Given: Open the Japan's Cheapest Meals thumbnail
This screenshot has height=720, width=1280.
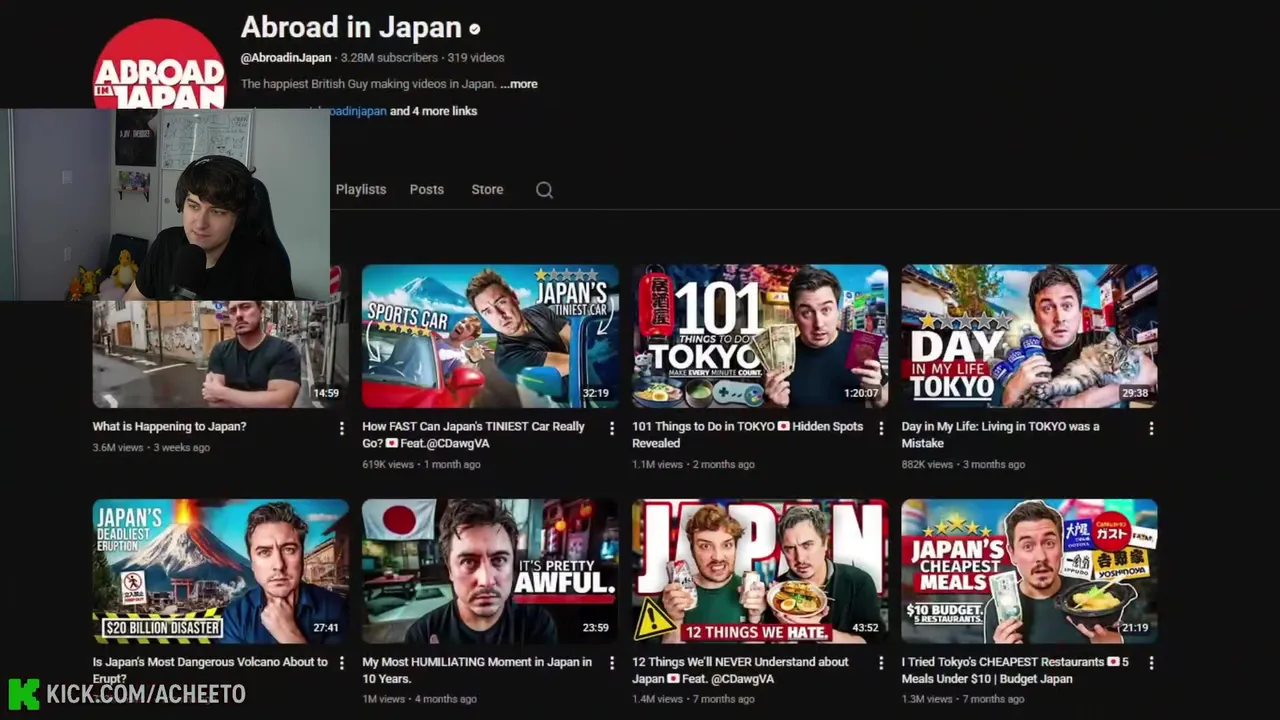Looking at the screenshot, I should coord(1029,571).
